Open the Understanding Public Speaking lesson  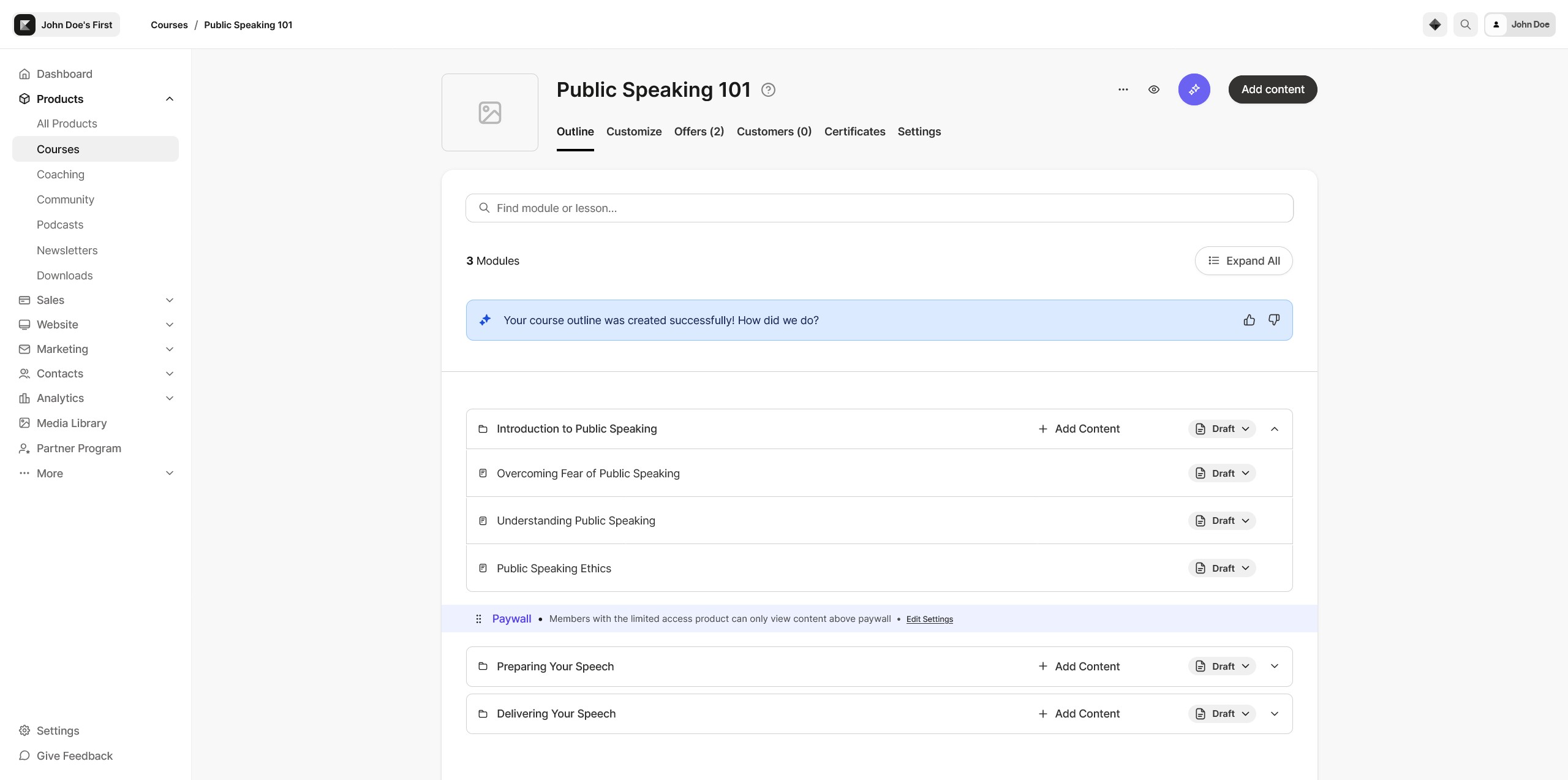tap(576, 521)
